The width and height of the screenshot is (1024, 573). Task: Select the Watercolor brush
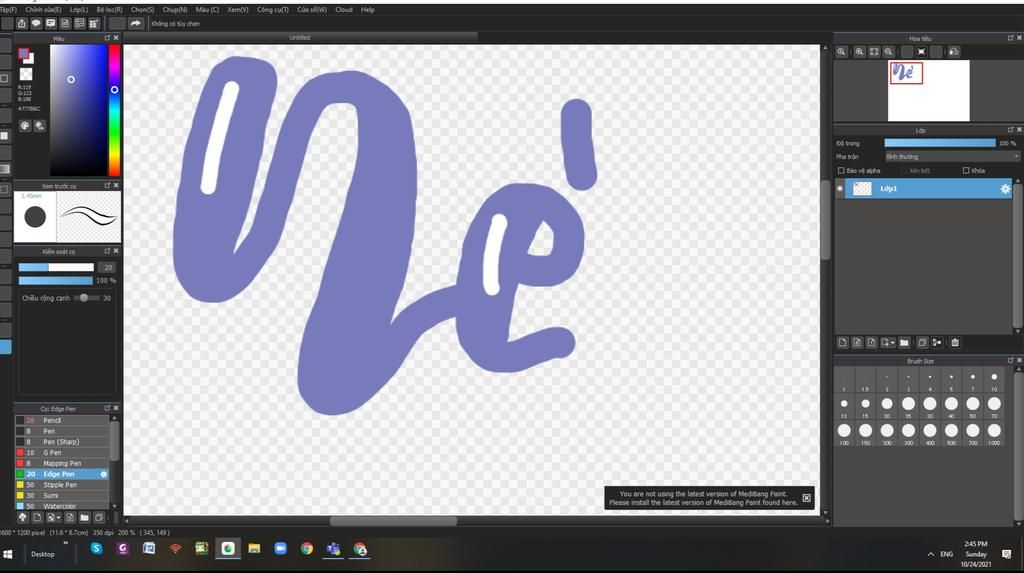pos(62,506)
